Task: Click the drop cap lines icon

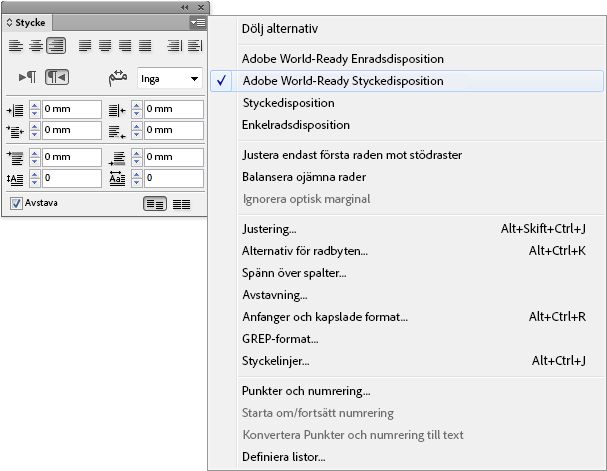Action: [15, 179]
